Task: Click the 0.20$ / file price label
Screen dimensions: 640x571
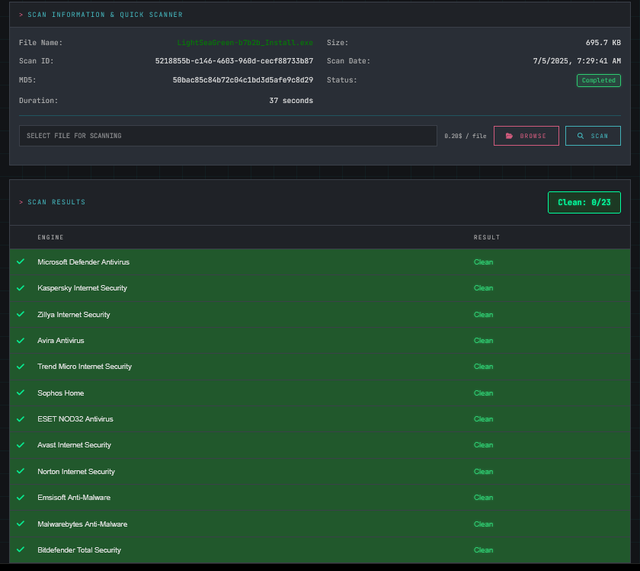Action: click(x=465, y=136)
